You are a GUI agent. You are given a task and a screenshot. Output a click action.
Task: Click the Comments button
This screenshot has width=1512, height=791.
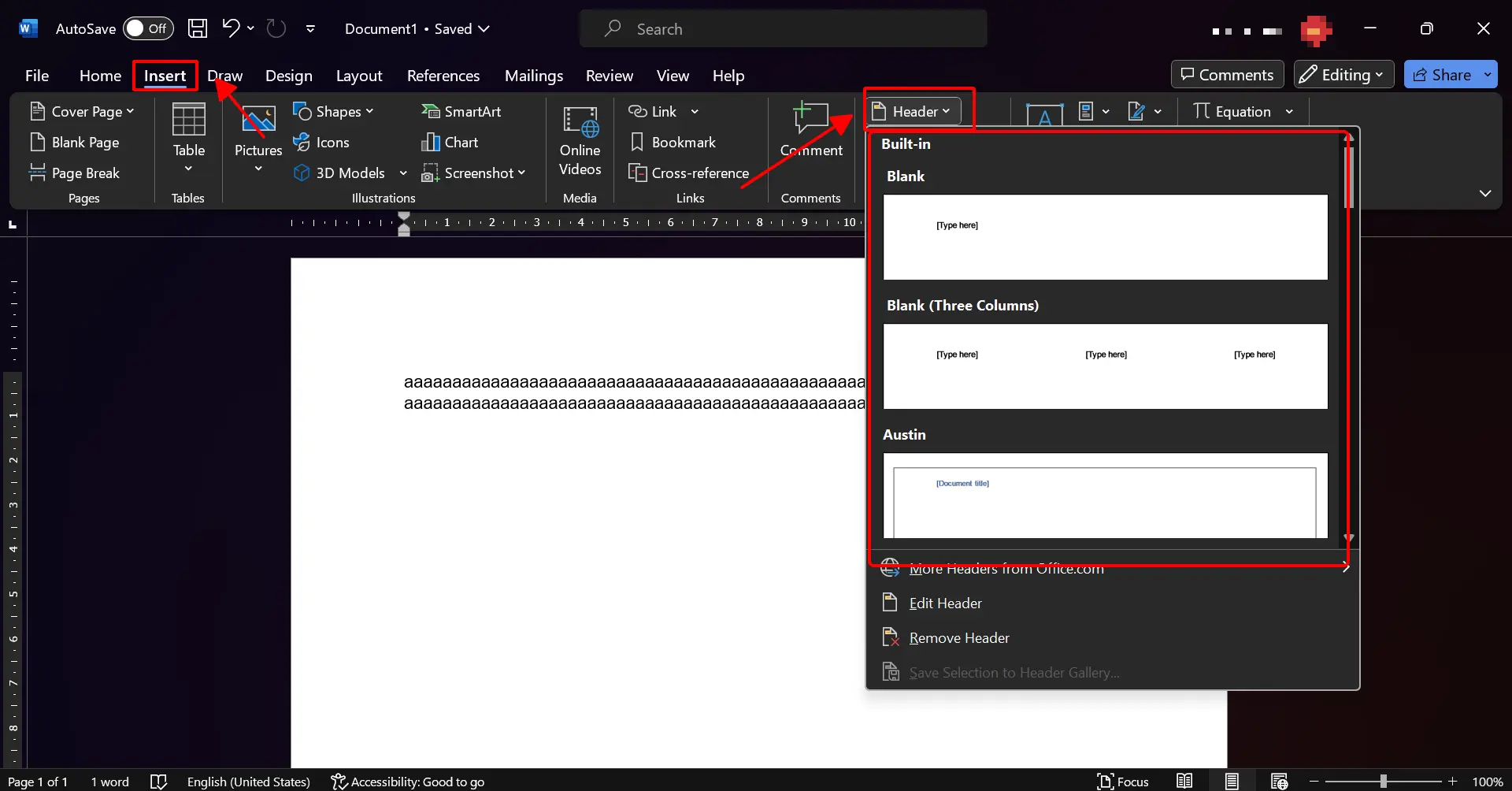click(1227, 75)
